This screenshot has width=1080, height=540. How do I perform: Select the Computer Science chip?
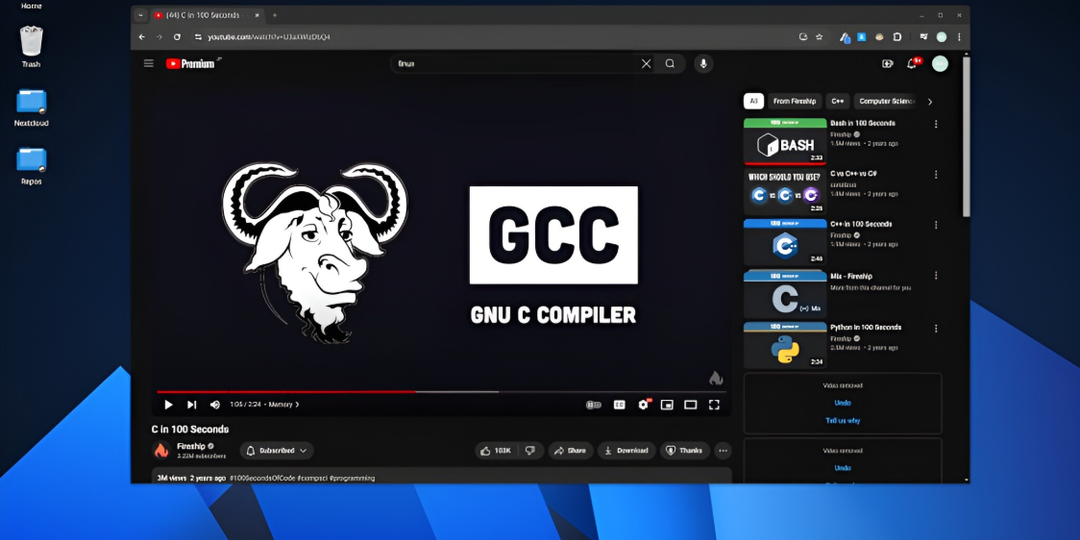(x=886, y=101)
